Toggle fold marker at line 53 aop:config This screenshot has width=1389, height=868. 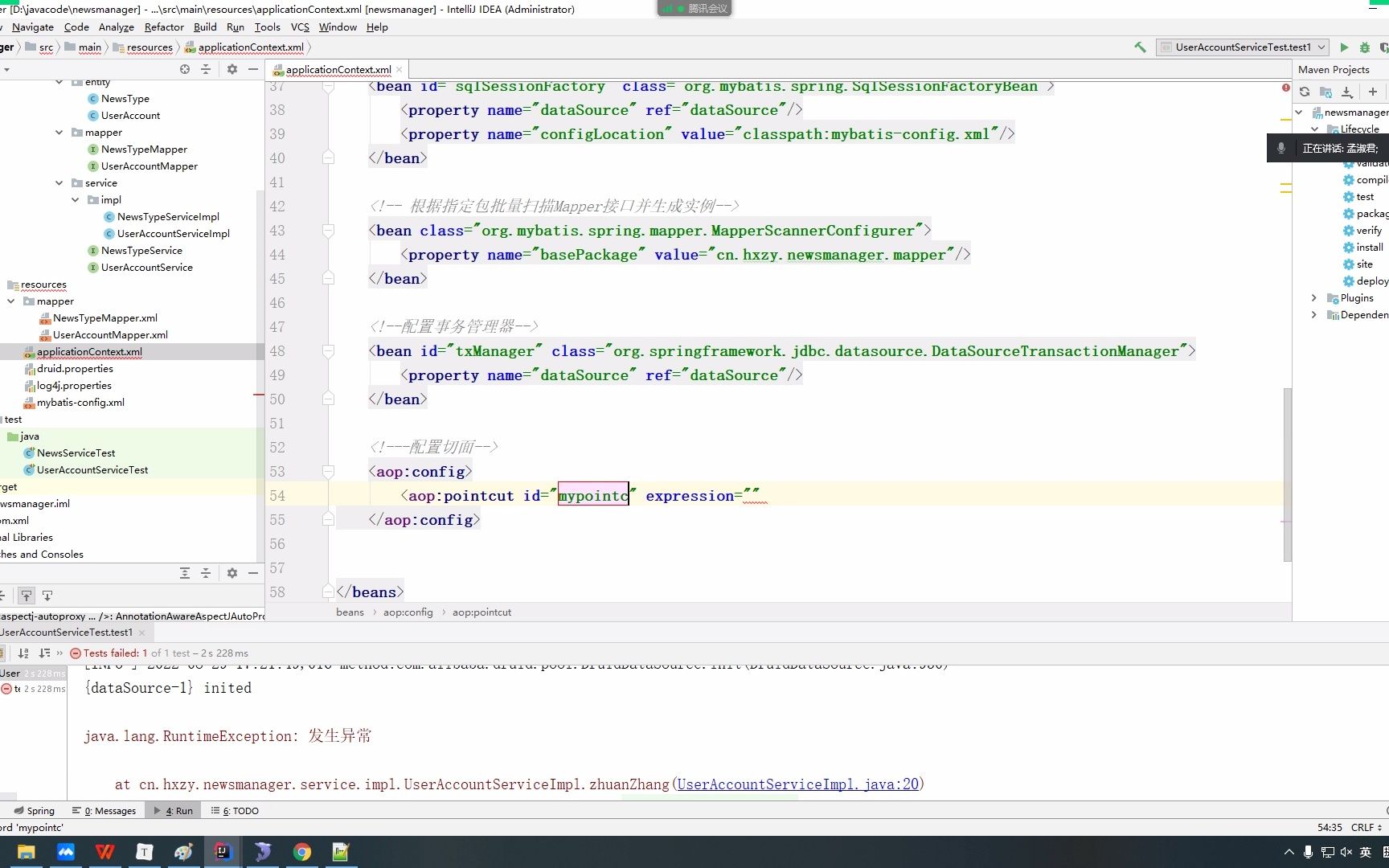click(328, 472)
